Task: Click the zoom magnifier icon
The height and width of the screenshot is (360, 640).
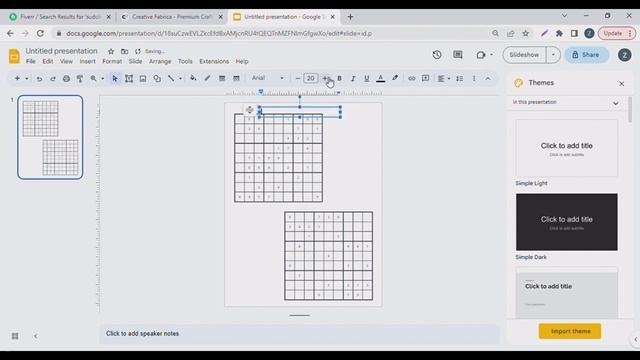Action: tap(93, 78)
